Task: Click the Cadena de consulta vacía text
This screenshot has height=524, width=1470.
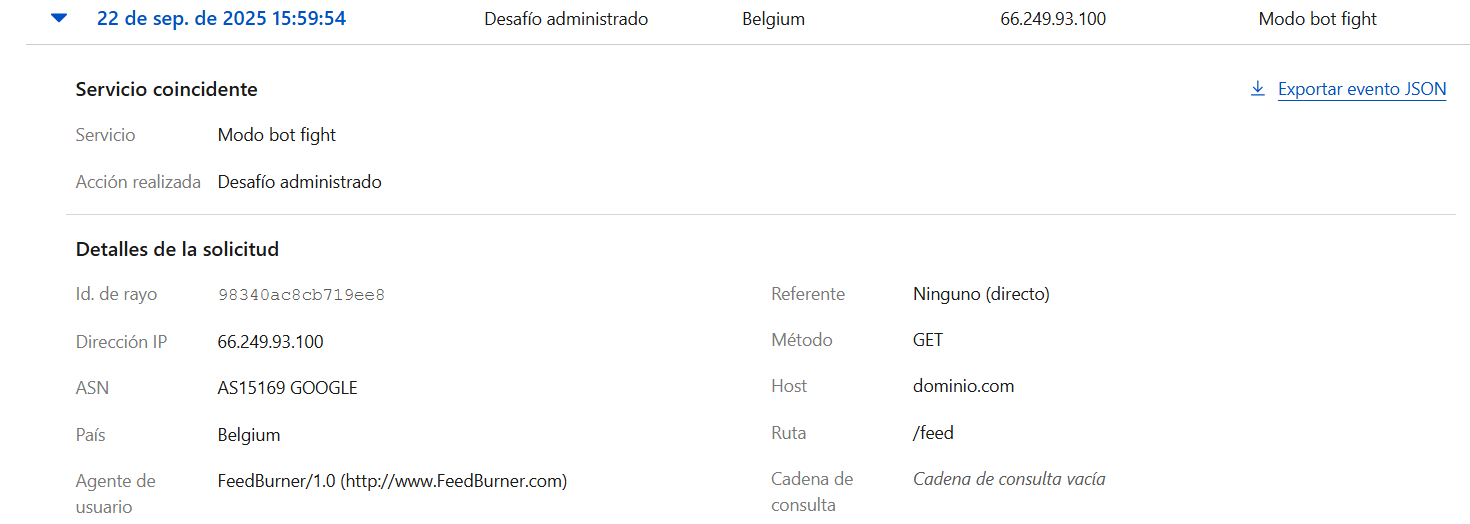Action: pyautogui.click(x=1008, y=479)
